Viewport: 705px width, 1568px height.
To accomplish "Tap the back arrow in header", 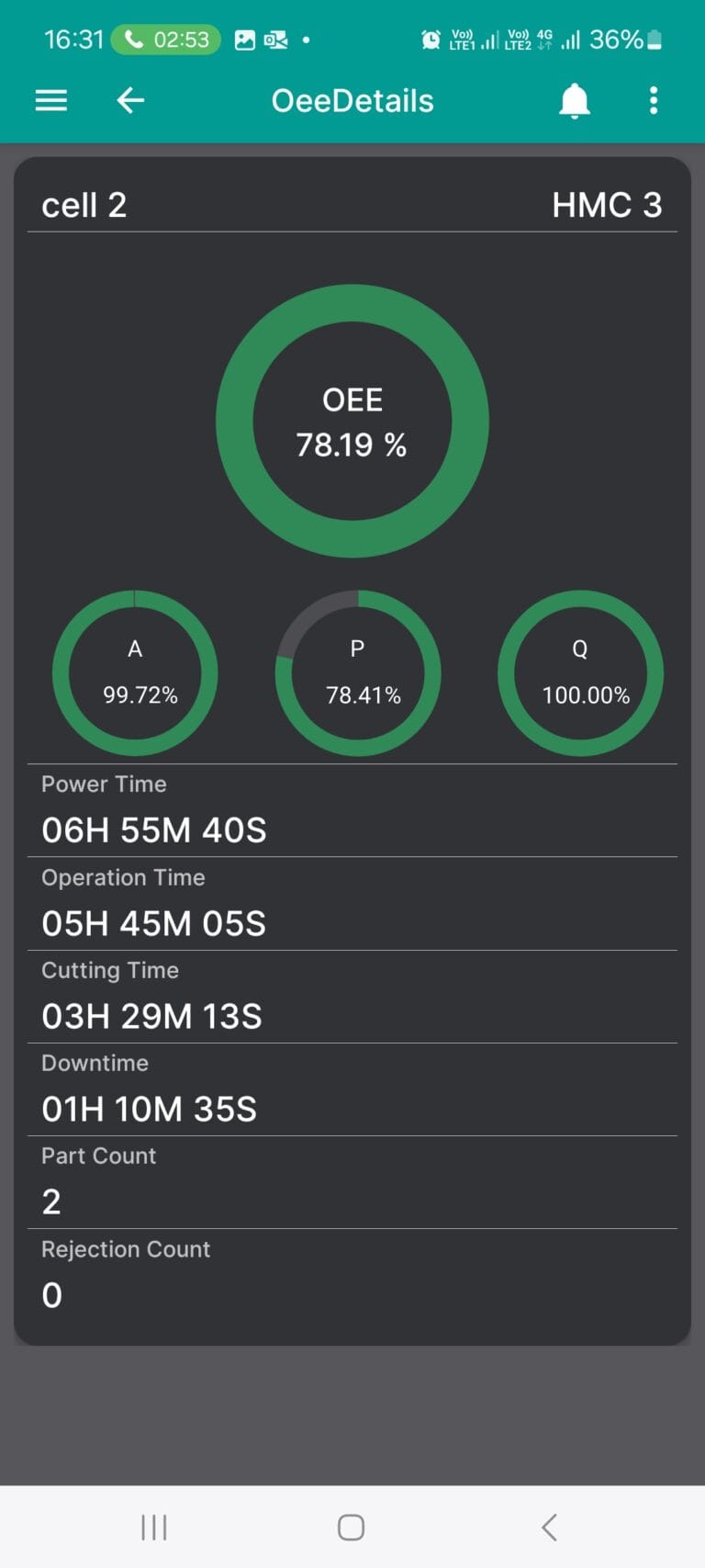I will pos(130,100).
